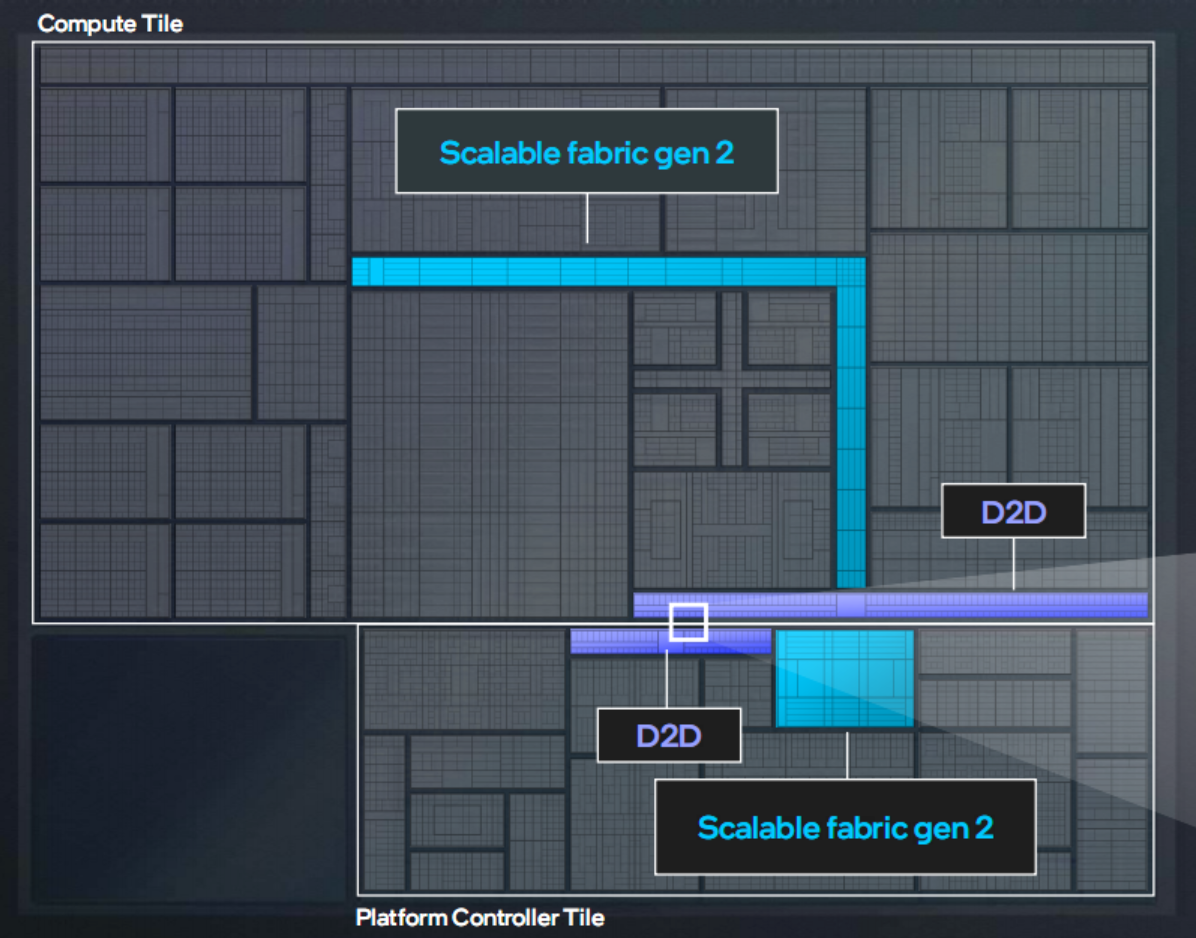This screenshot has width=1196, height=938.
Task: Click the large center block under the cyan bar
Action: click(x=489, y=454)
